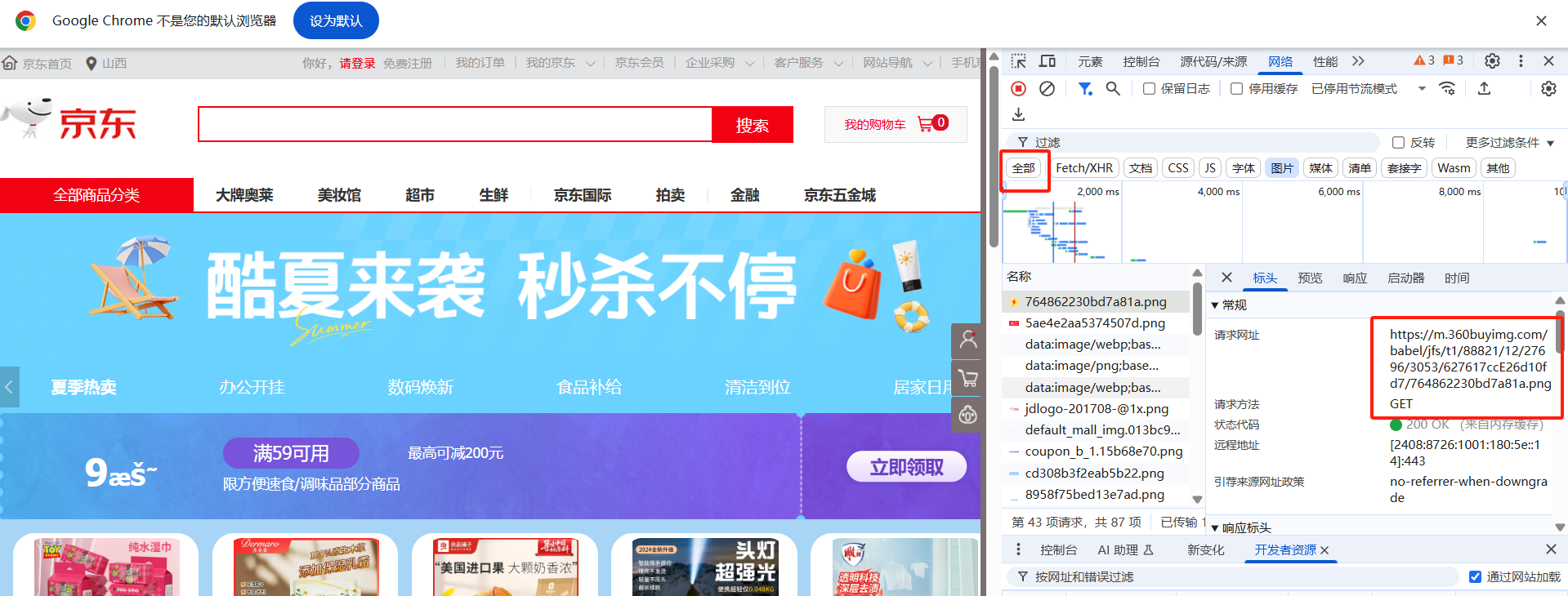Viewport: 1568px width, 596px height.
Task: Open the 时间 request tab
Action: click(x=1457, y=278)
